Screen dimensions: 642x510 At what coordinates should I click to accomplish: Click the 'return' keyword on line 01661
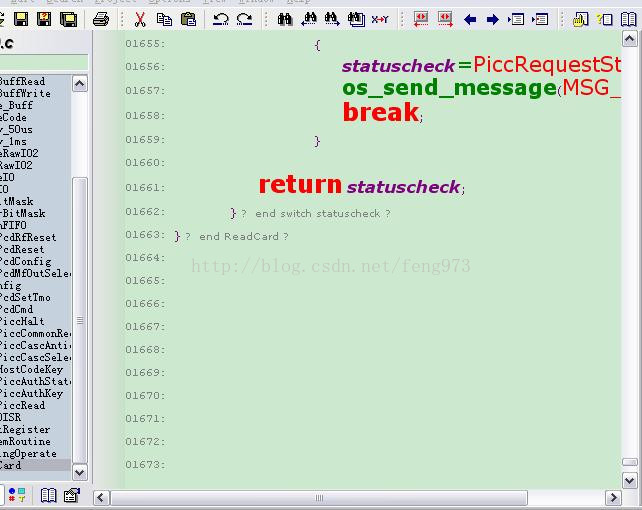(300, 185)
